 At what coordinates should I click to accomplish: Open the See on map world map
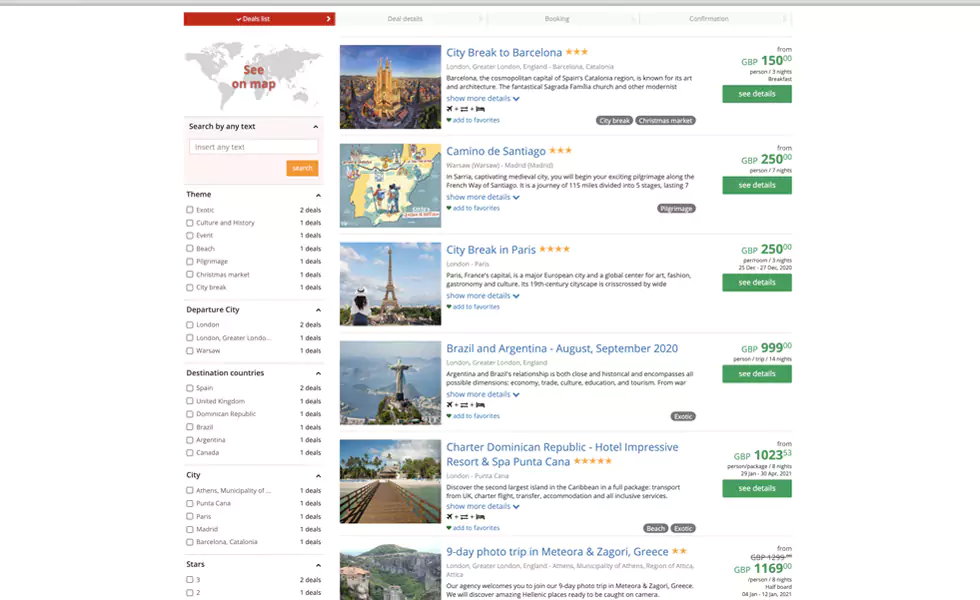253,77
